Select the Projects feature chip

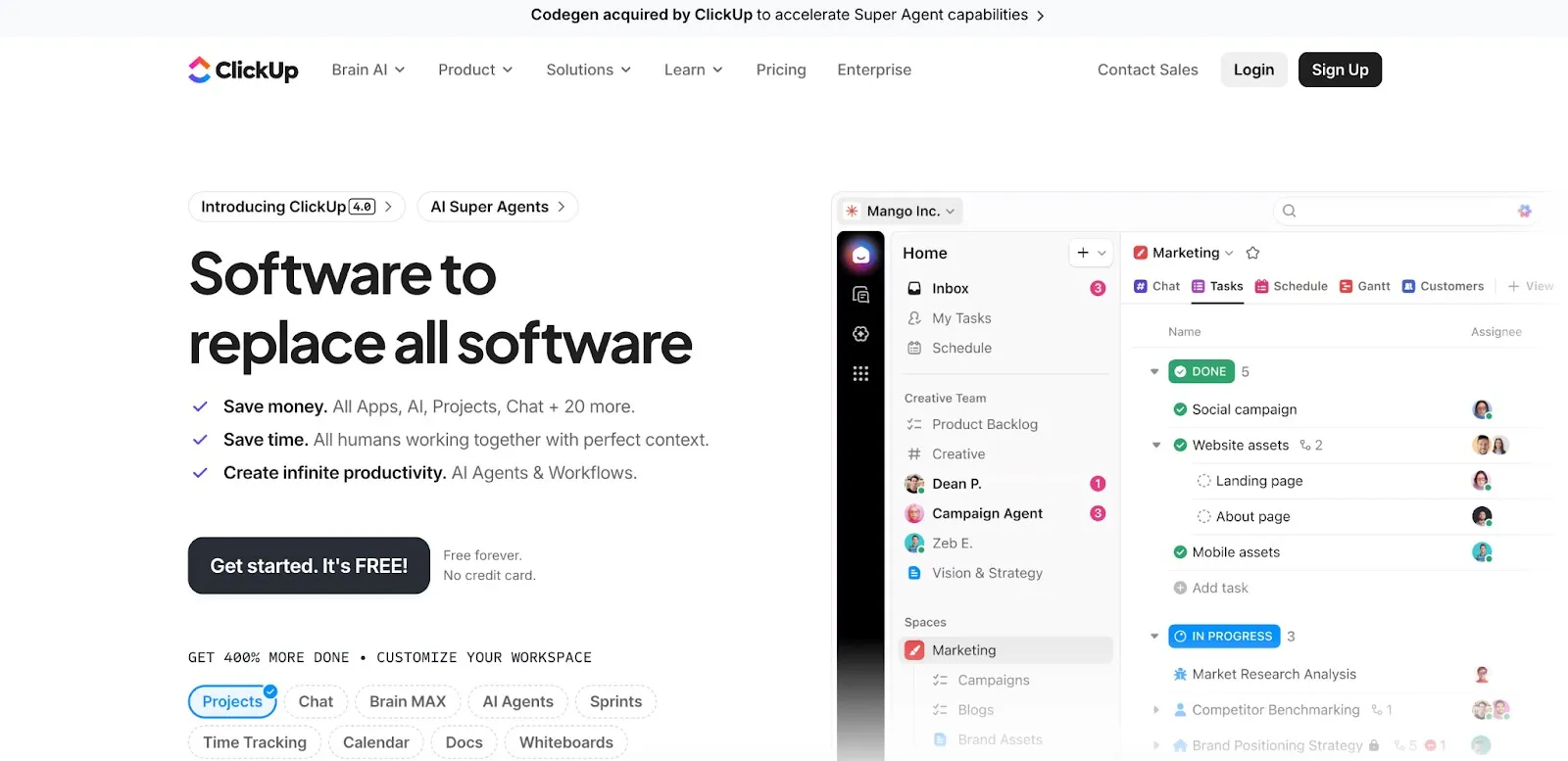(x=232, y=701)
